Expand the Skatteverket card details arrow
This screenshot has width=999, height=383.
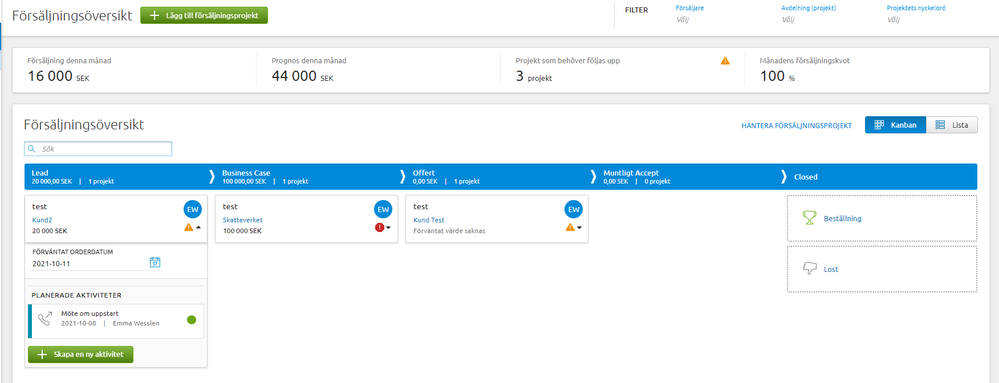(389, 228)
